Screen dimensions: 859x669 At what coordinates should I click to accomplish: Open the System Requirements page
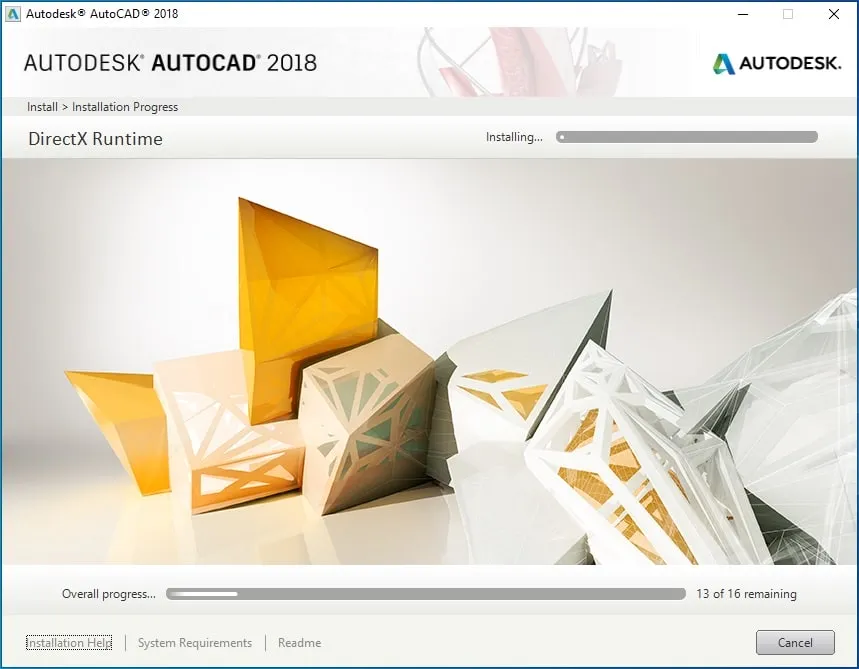(194, 642)
